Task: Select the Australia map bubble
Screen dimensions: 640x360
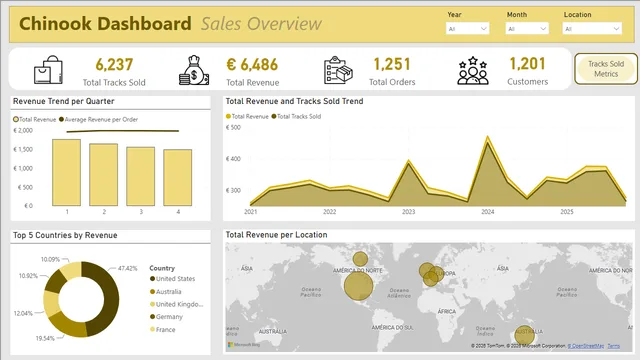Action: [524, 335]
